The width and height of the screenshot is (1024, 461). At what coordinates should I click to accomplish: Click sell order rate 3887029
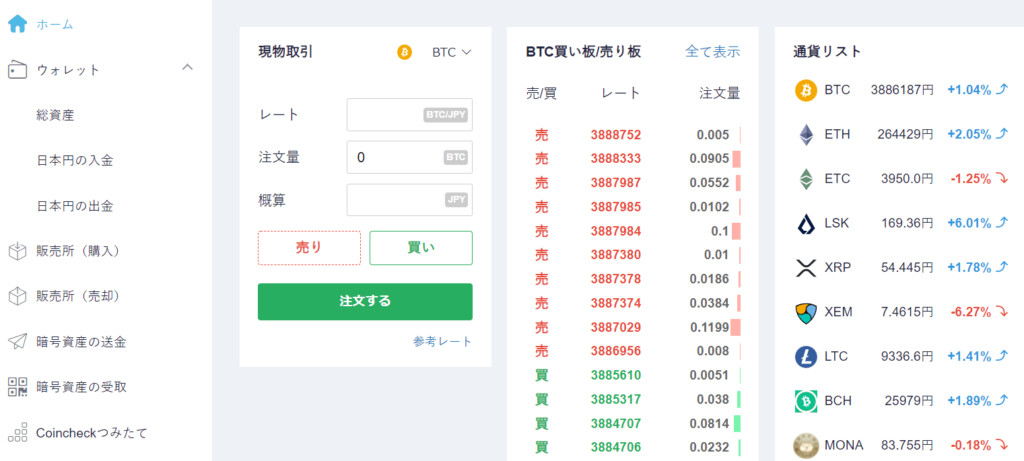(616, 327)
